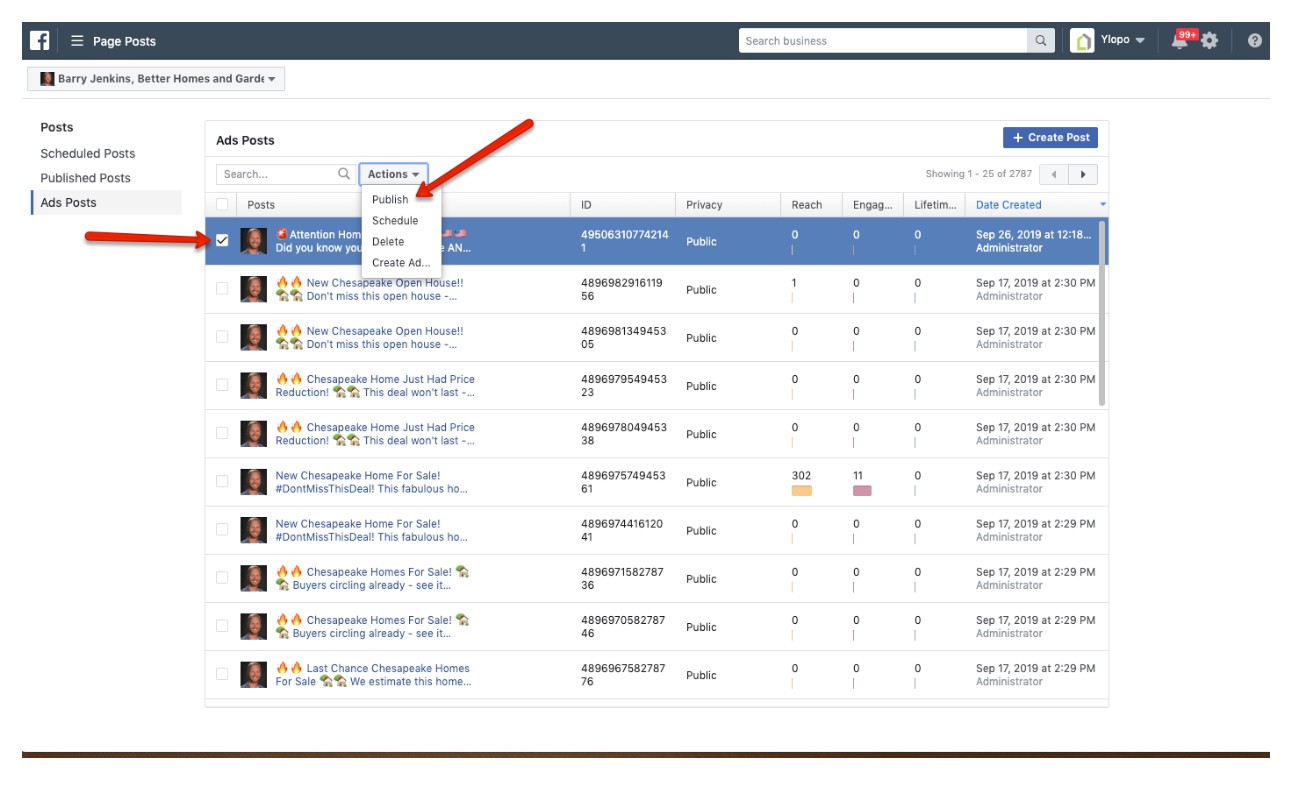Viewport: 1300px width, 802px height.
Task: Expand the Actions dropdown
Action: [393, 174]
